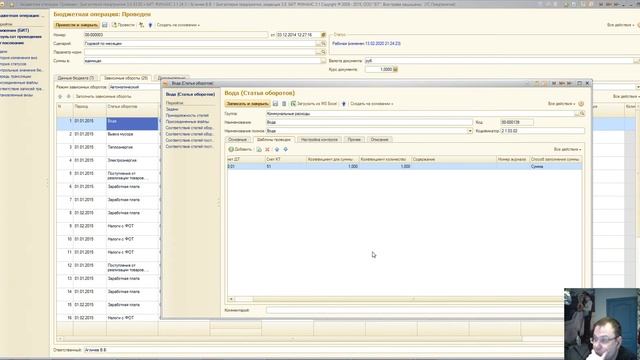This screenshot has height=360, width=640.
Task: Click Провести и закрыть button
Action: tap(76, 25)
